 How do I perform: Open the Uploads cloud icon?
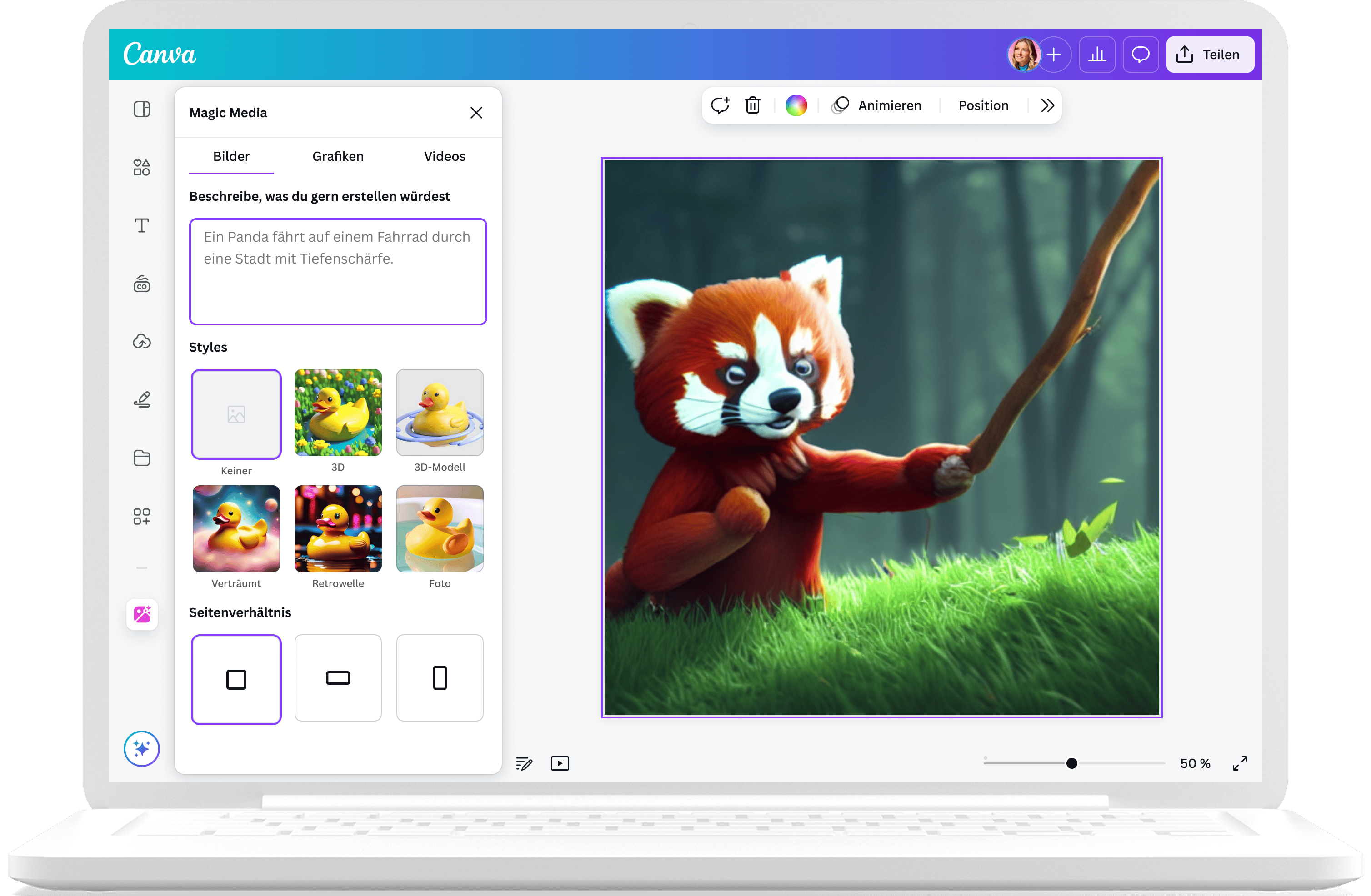tap(142, 342)
